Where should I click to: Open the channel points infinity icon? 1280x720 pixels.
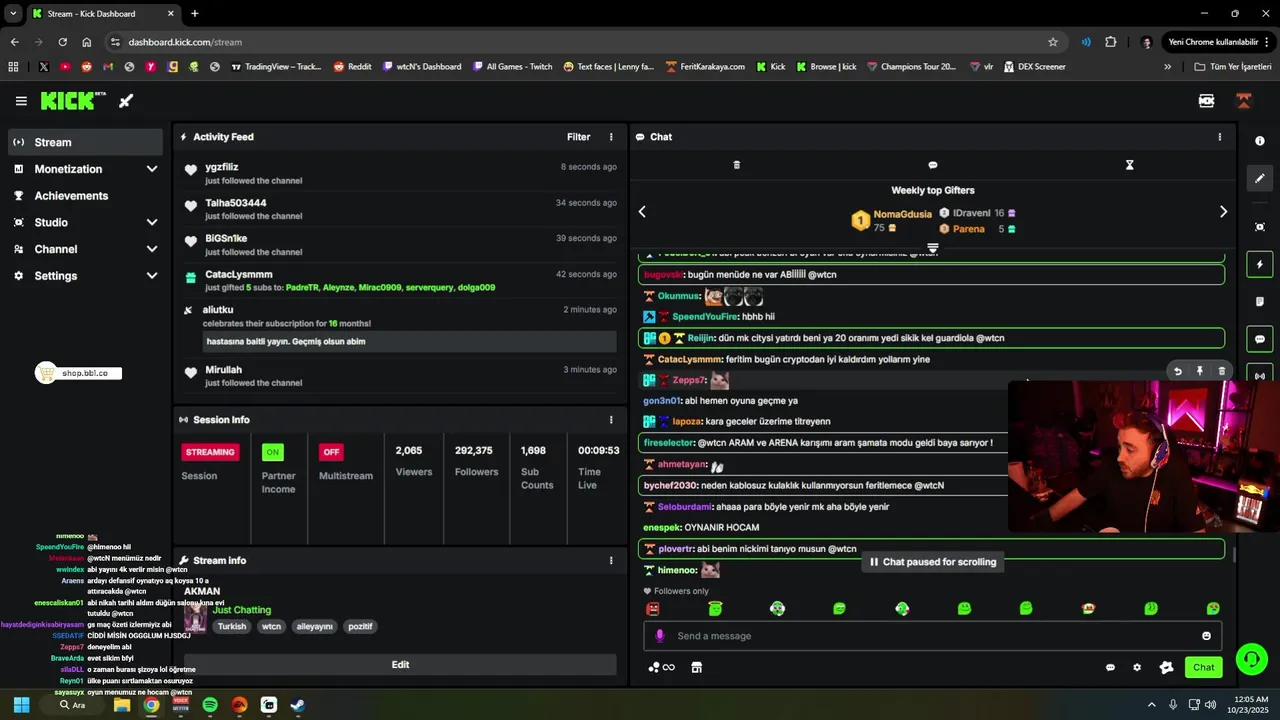click(662, 667)
